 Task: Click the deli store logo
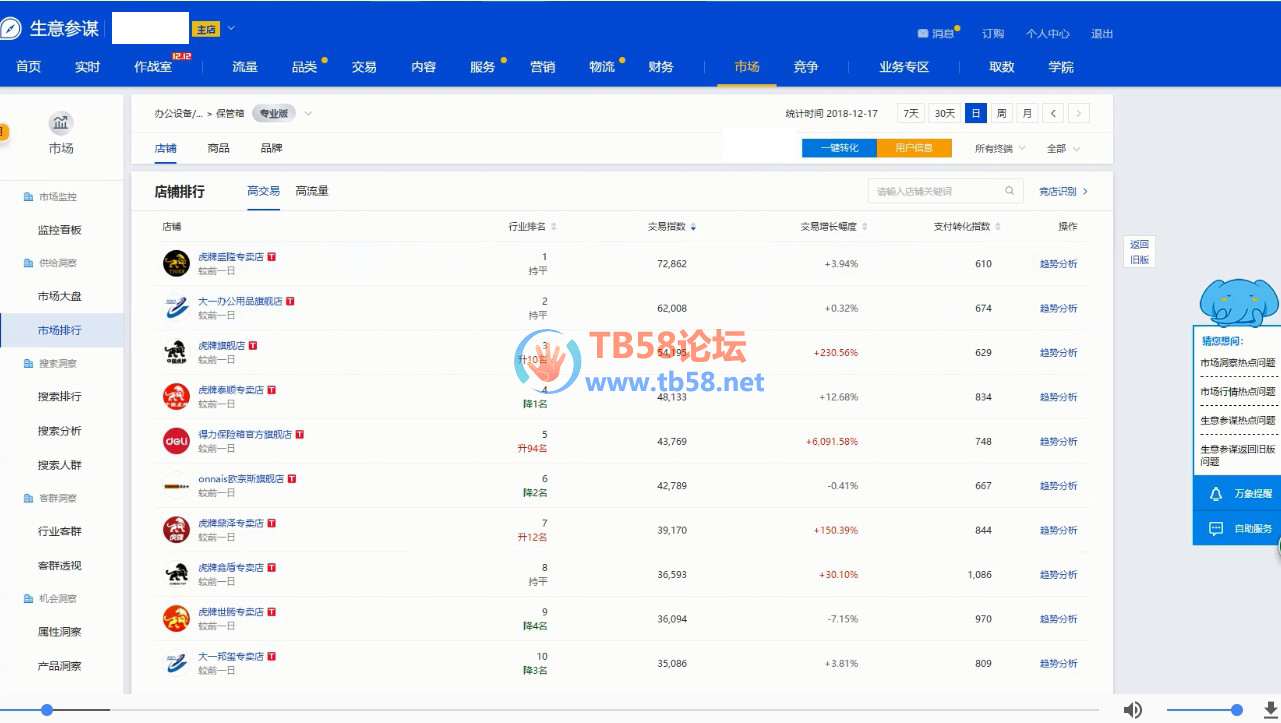pos(176,441)
